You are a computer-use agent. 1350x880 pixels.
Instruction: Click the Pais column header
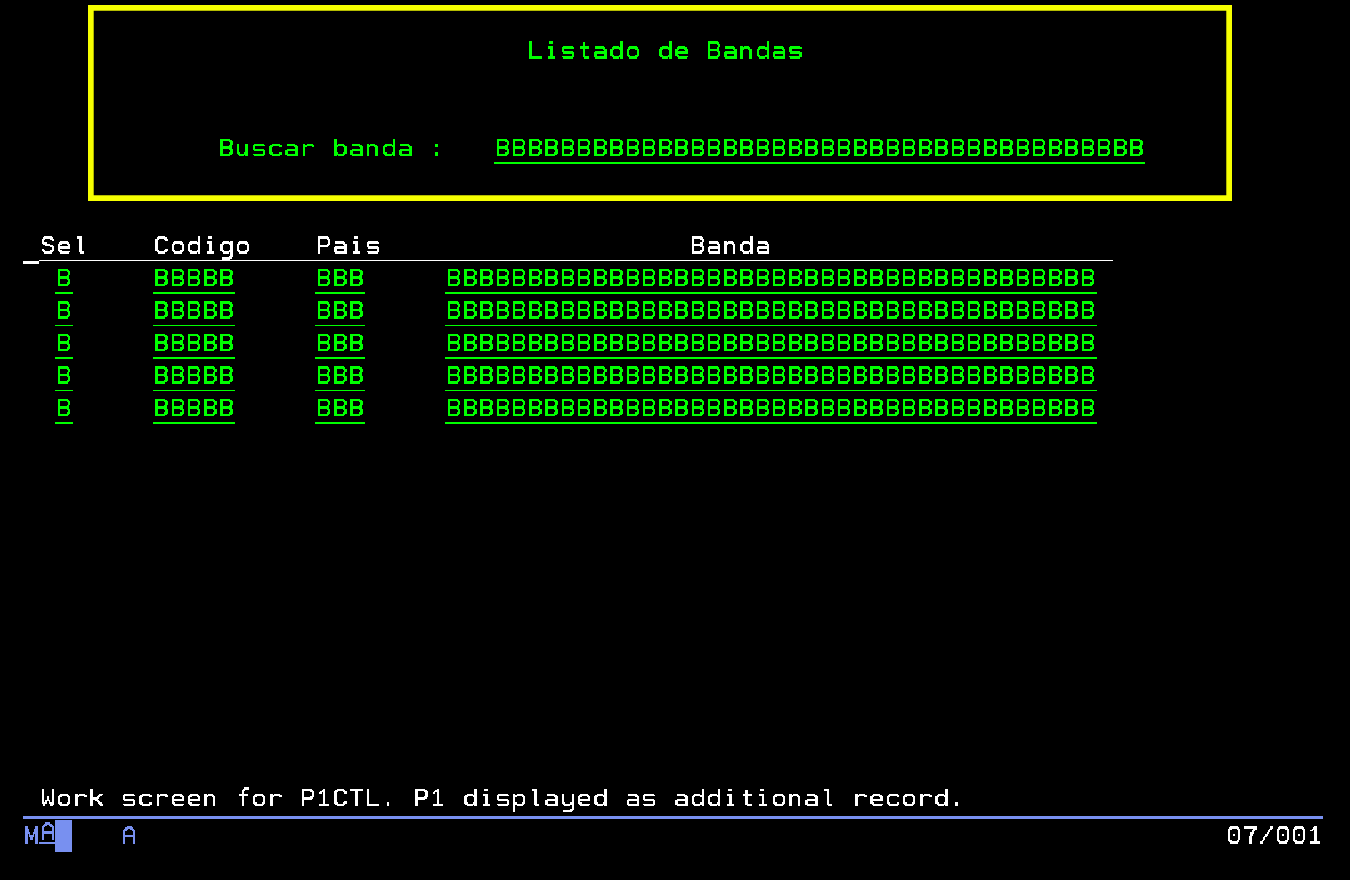[348, 246]
